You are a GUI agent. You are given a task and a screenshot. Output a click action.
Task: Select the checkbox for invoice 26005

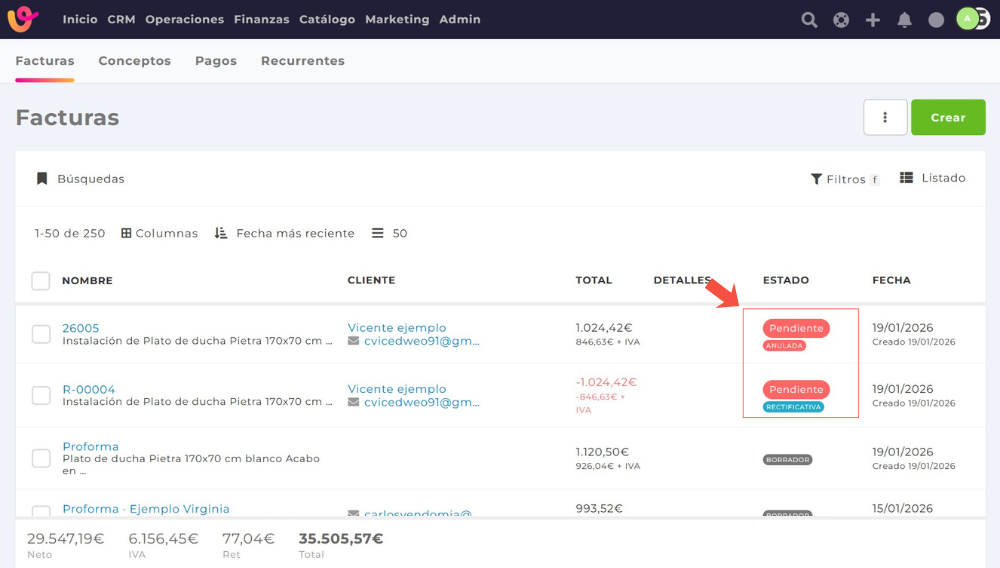(41, 334)
